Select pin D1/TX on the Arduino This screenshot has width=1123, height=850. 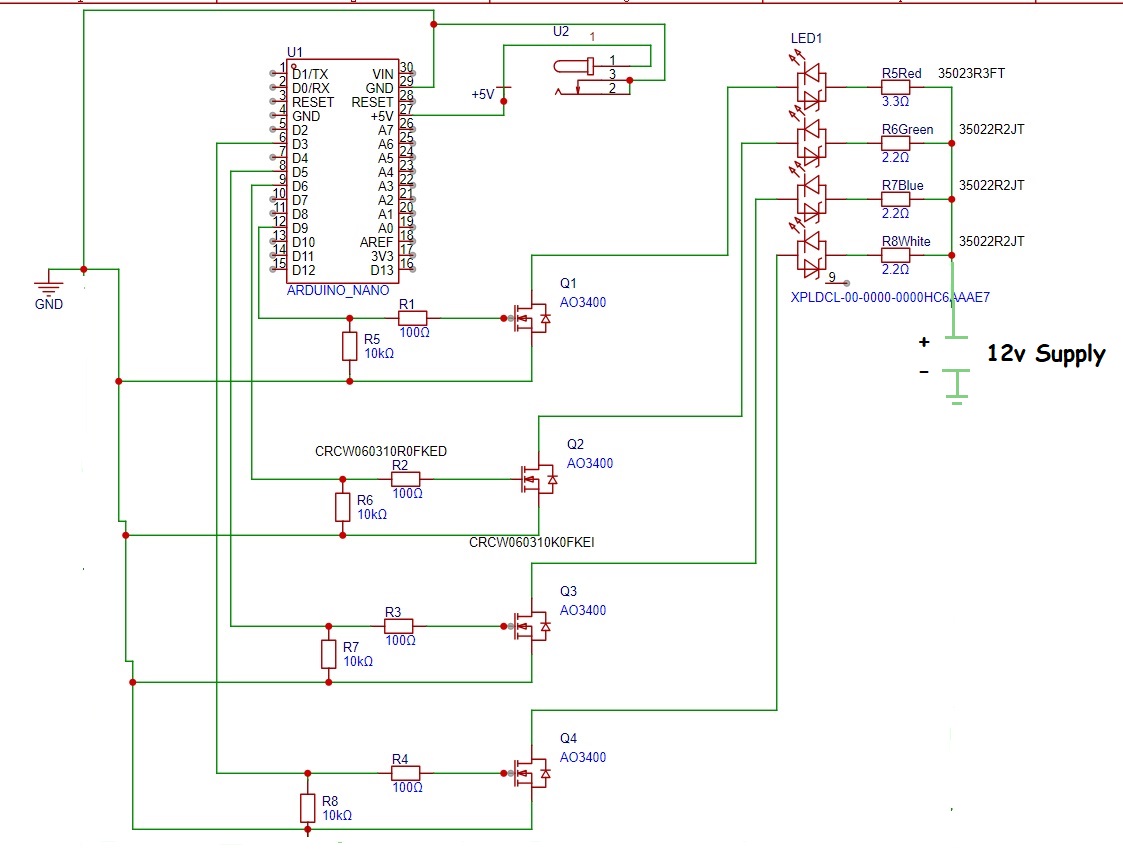click(x=309, y=72)
